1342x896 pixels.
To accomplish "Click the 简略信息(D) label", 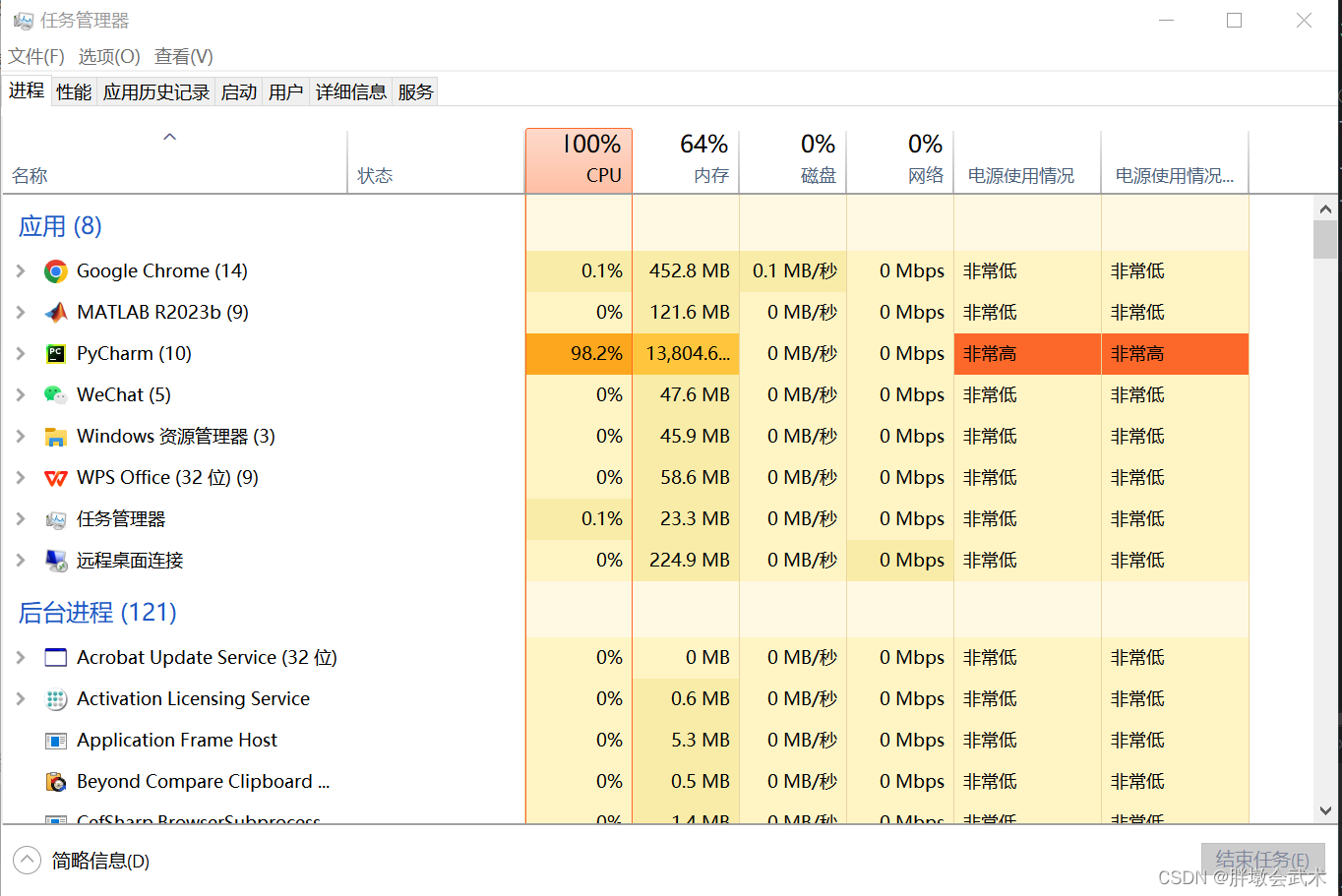I will tap(100, 861).
